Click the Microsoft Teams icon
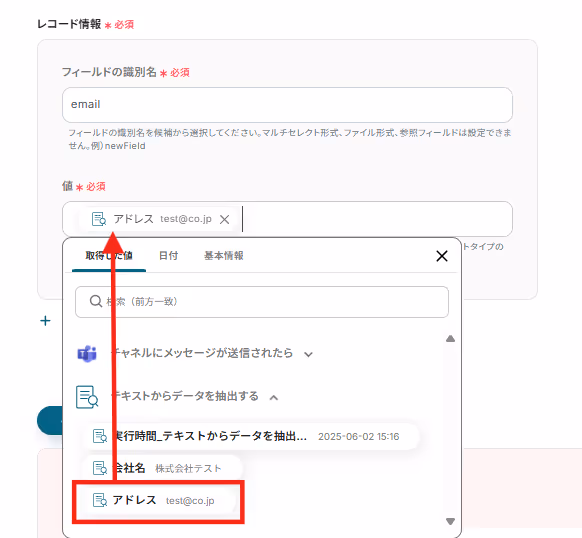The image size is (582, 538). (x=87, y=354)
